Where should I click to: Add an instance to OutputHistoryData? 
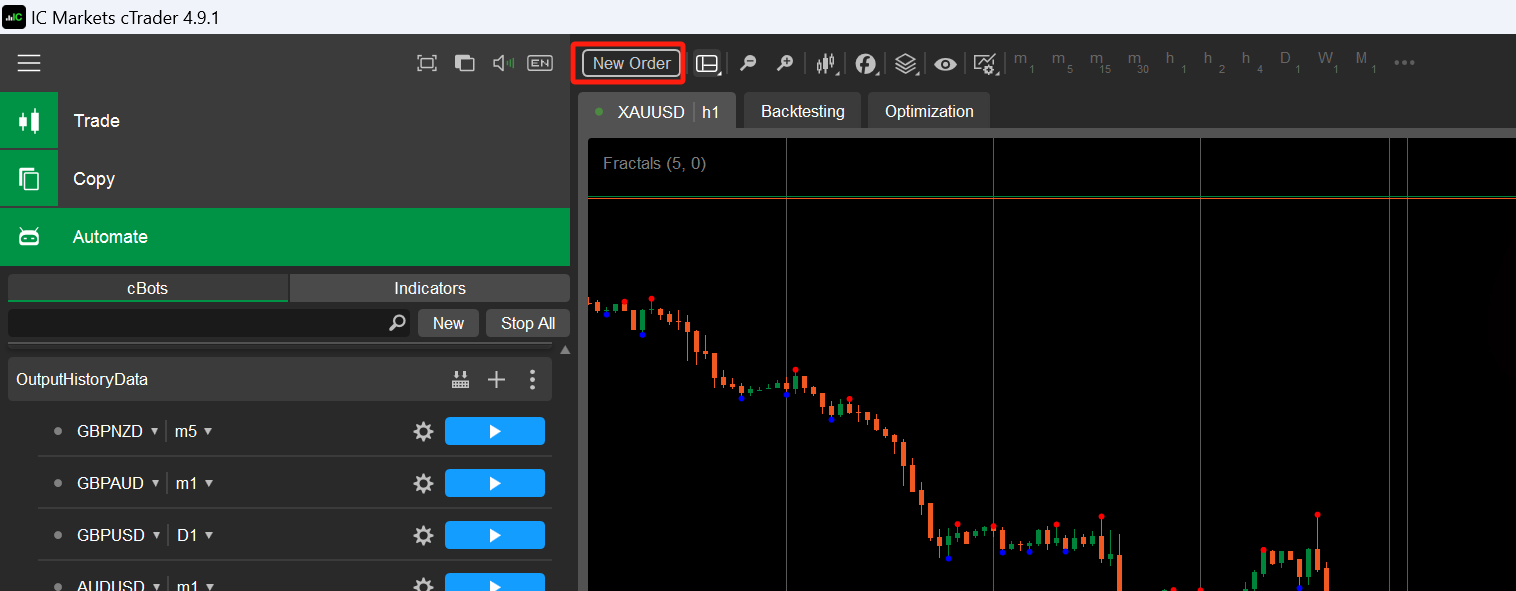pyautogui.click(x=496, y=380)
